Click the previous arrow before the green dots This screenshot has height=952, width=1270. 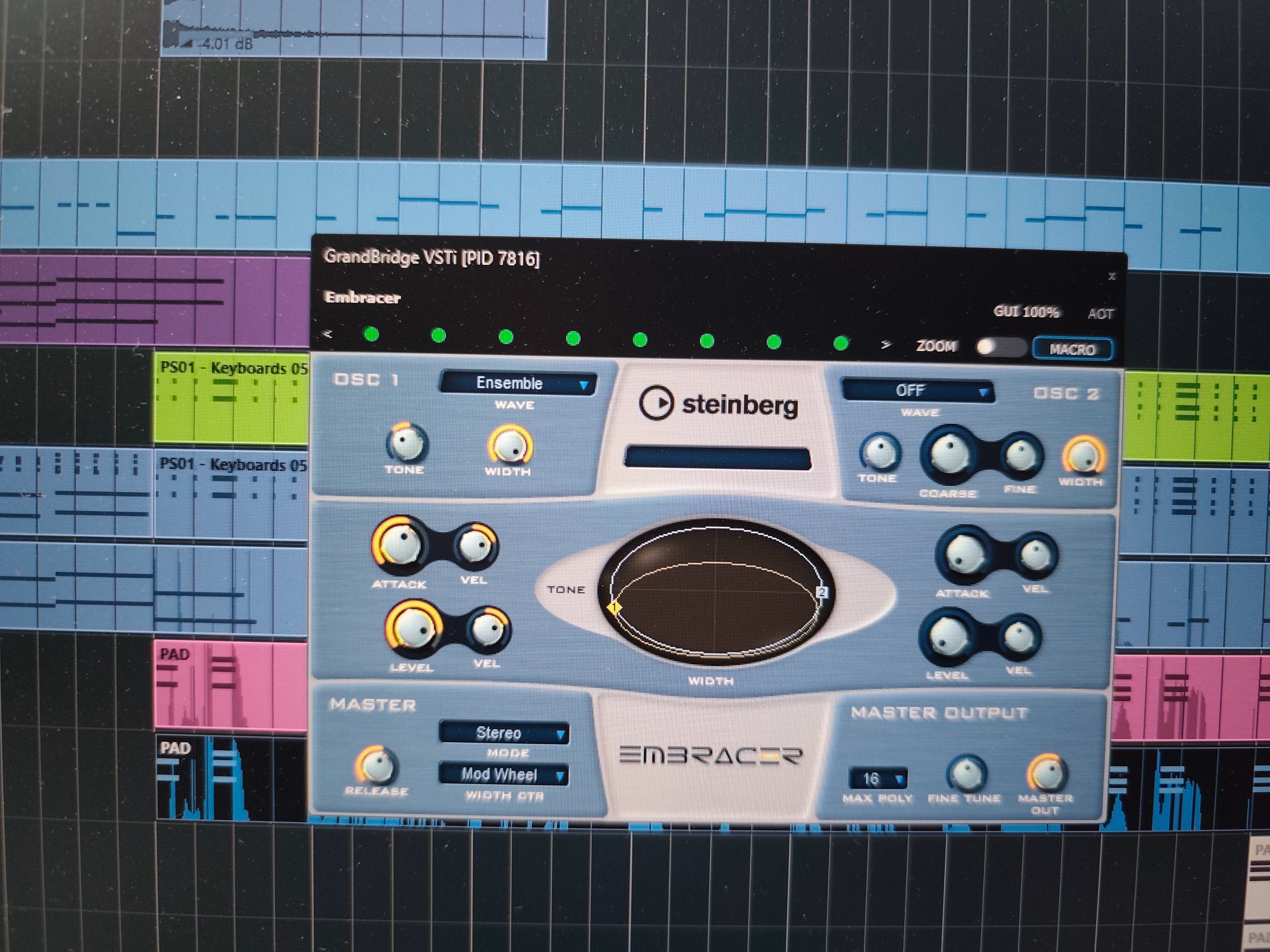(x=328, y=334)
